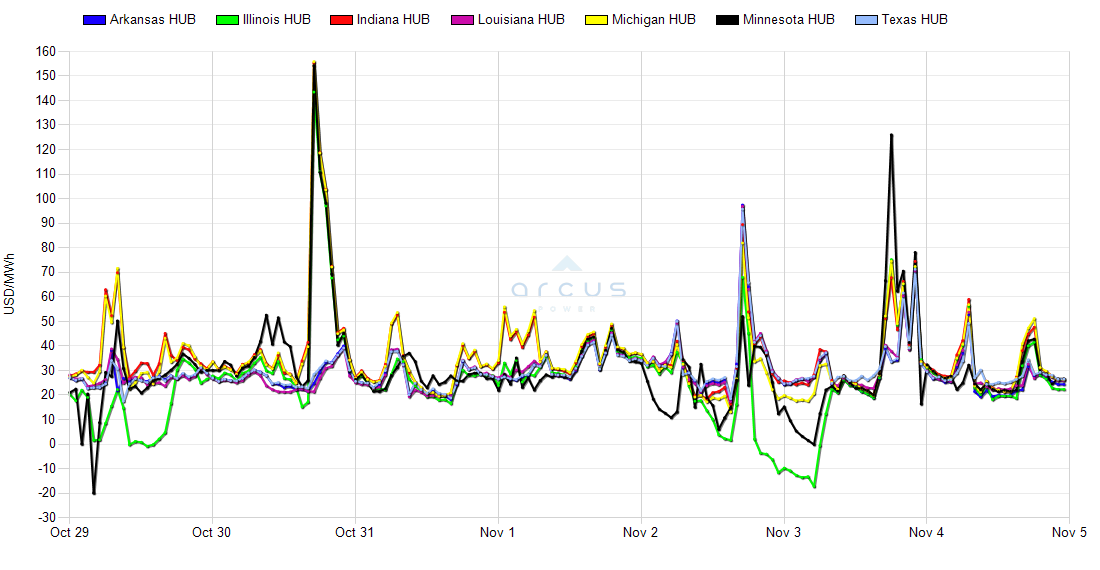The height and width of the screenshot is (570, 1100).
Task: Click the yellow Michigan HUB legend swatch
Action: [595, 20]
